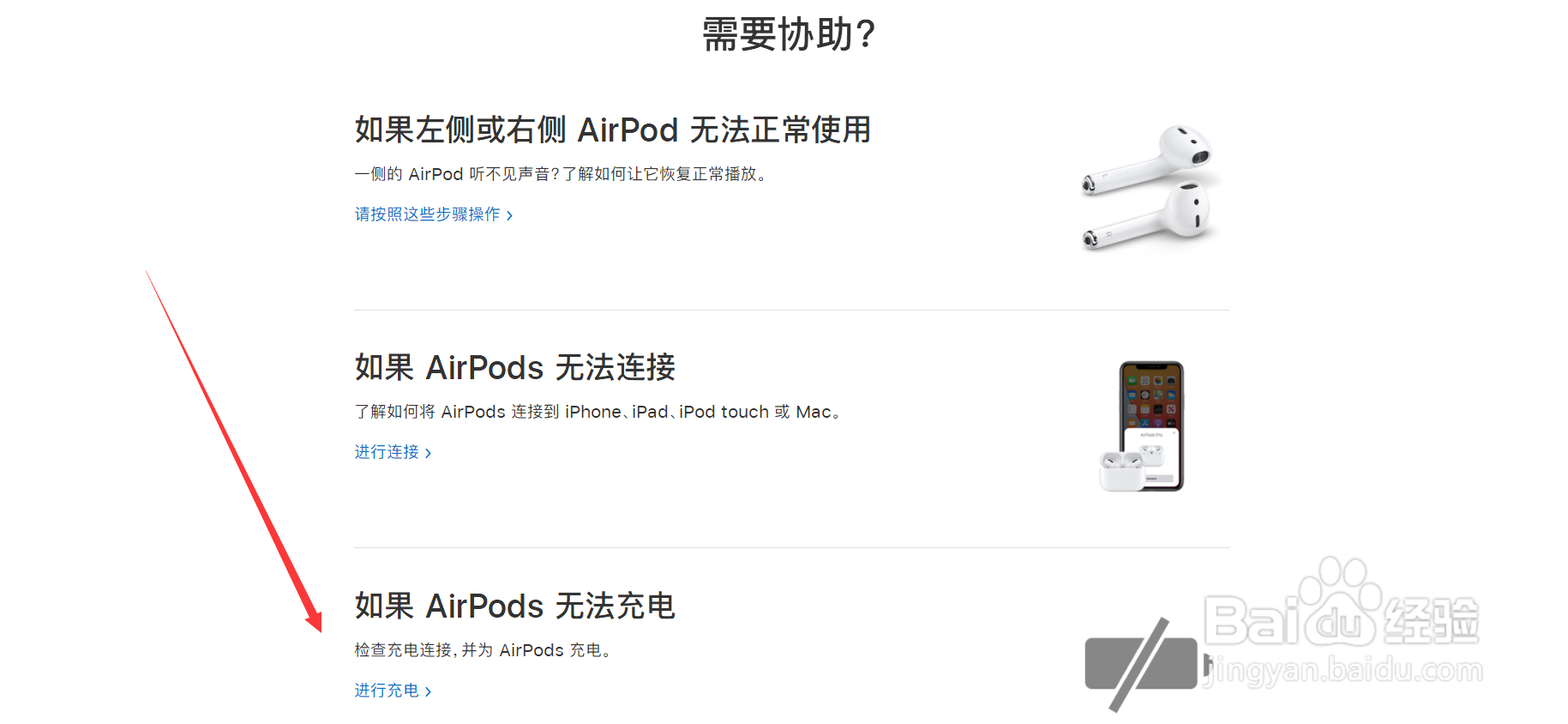Select the 需要协助? page heading
This screenshot has height=724, width=1568.
[x=789, y=35]
